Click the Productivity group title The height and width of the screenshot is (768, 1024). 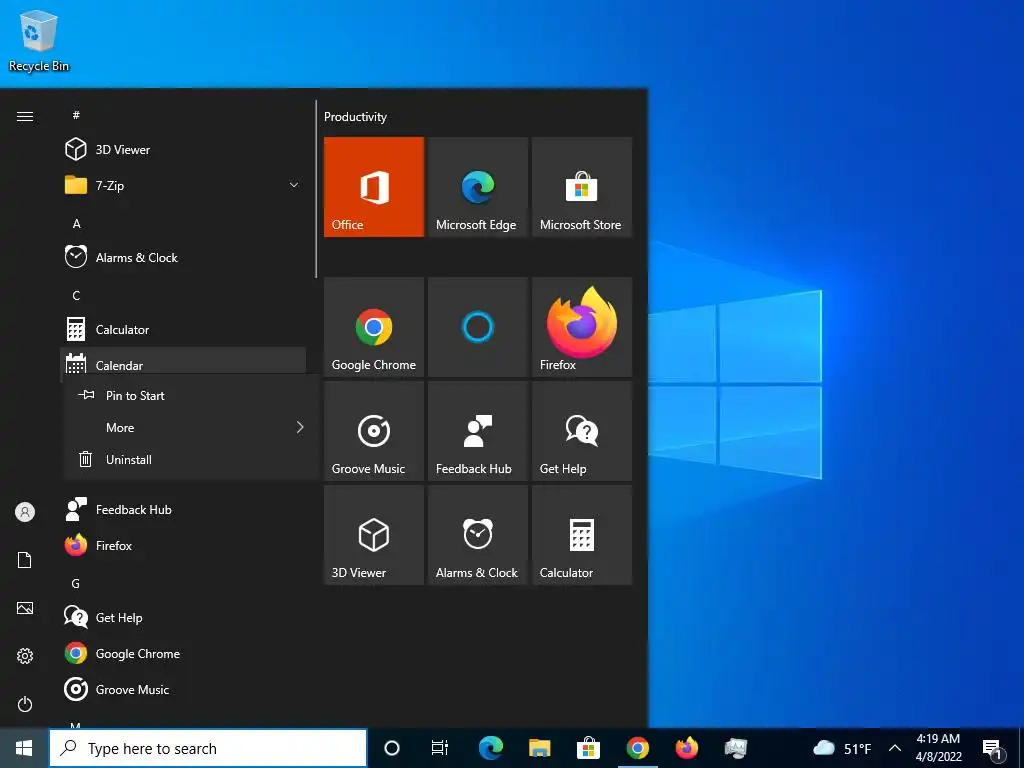click(x=355, y=117)
